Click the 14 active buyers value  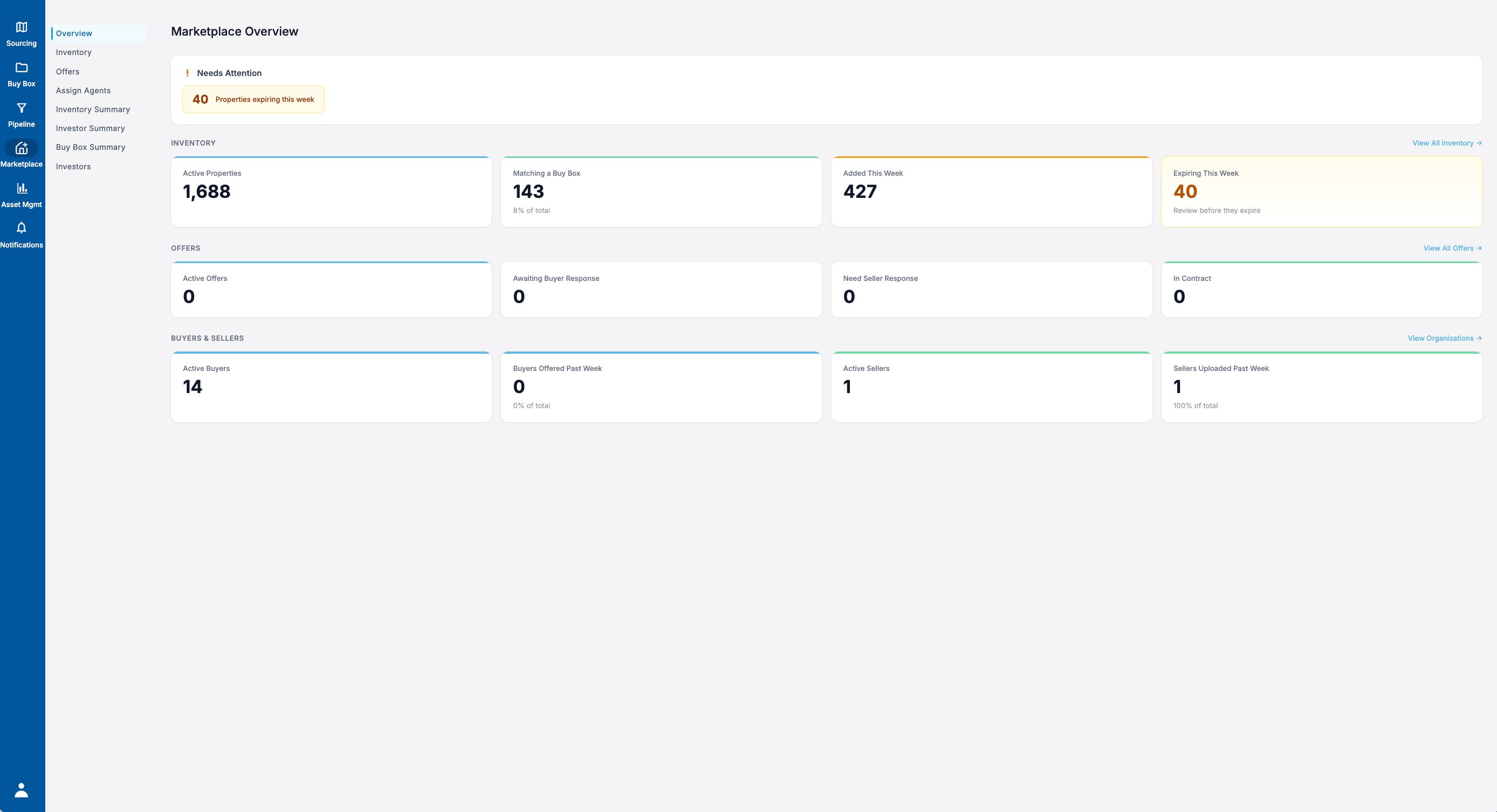(193, 387)
